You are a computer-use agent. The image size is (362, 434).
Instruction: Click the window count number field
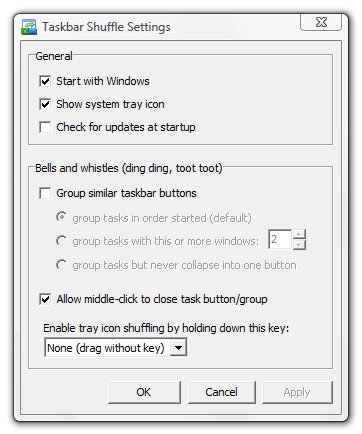[280, 239]
